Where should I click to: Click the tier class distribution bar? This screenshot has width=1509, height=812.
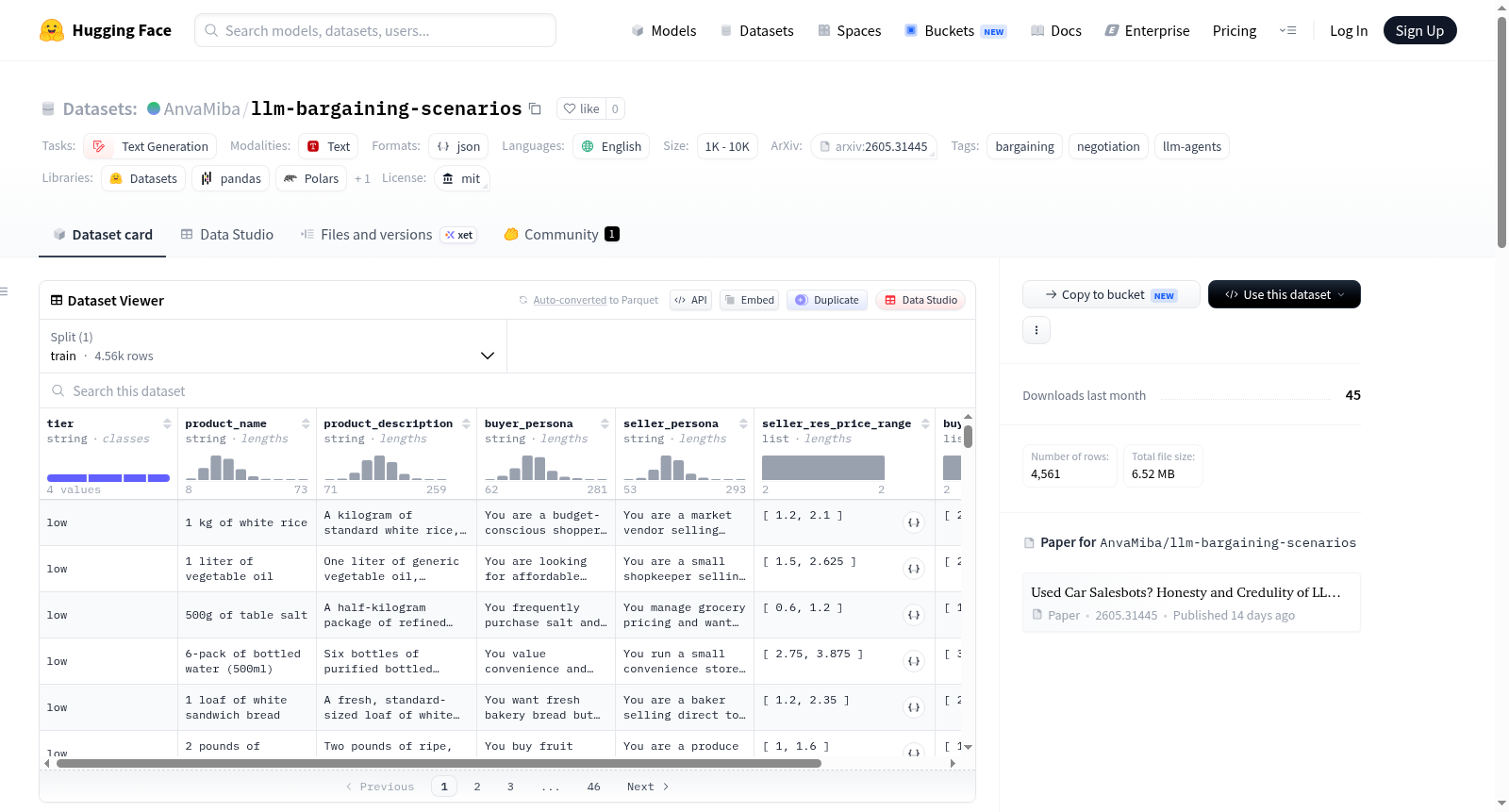tap(108, 478)
